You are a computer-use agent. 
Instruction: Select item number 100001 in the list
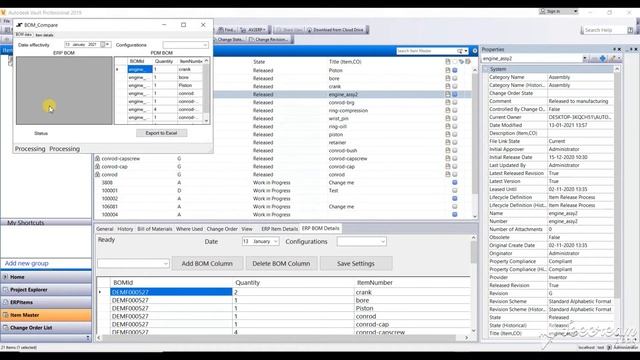(x=109, y=191)
